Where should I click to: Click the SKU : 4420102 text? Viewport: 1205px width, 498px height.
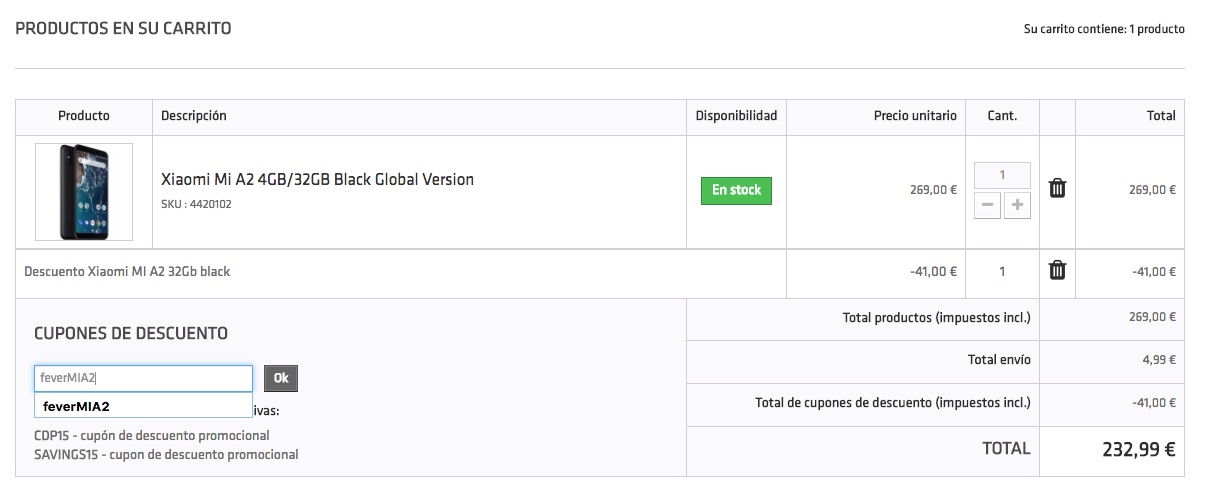[196, 204]
